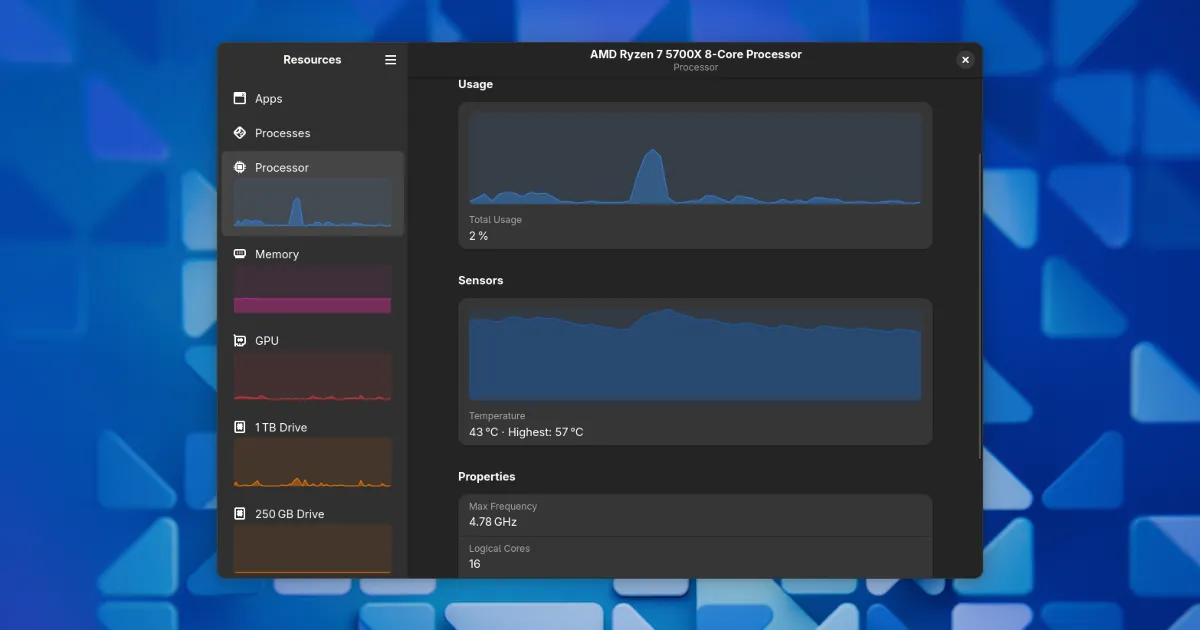This screenshot has height=630, width=1200.
Task: Select the Logical Cores property row
Action: [x=695, y=557]
